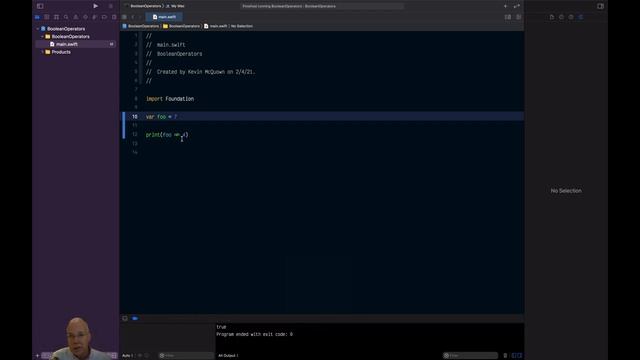640x360 pixels.
Task: Add editor on right
Action: (x=519, y=17)
